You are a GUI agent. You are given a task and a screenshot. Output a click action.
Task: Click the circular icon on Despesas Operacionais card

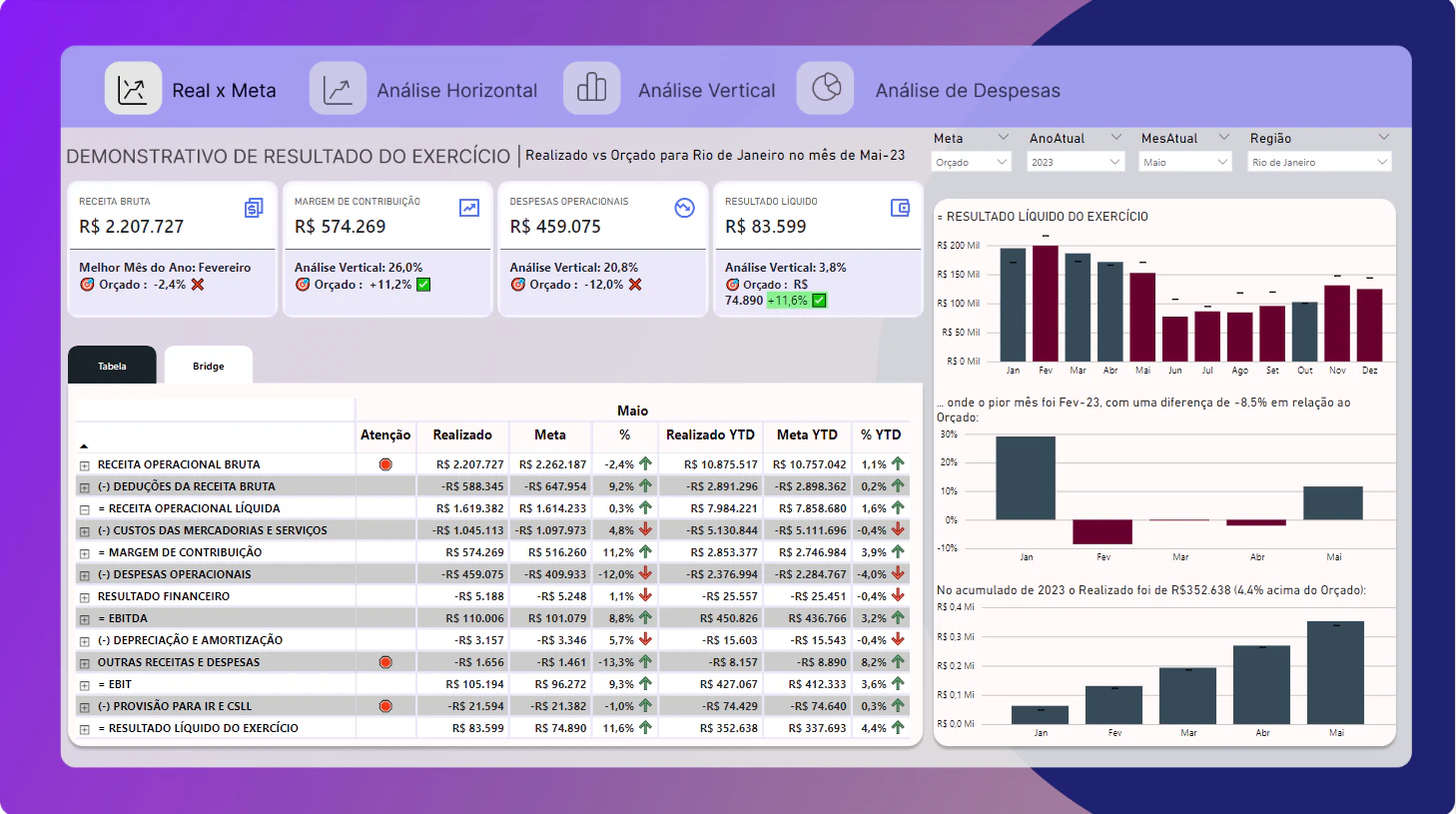tap(684, 208)
